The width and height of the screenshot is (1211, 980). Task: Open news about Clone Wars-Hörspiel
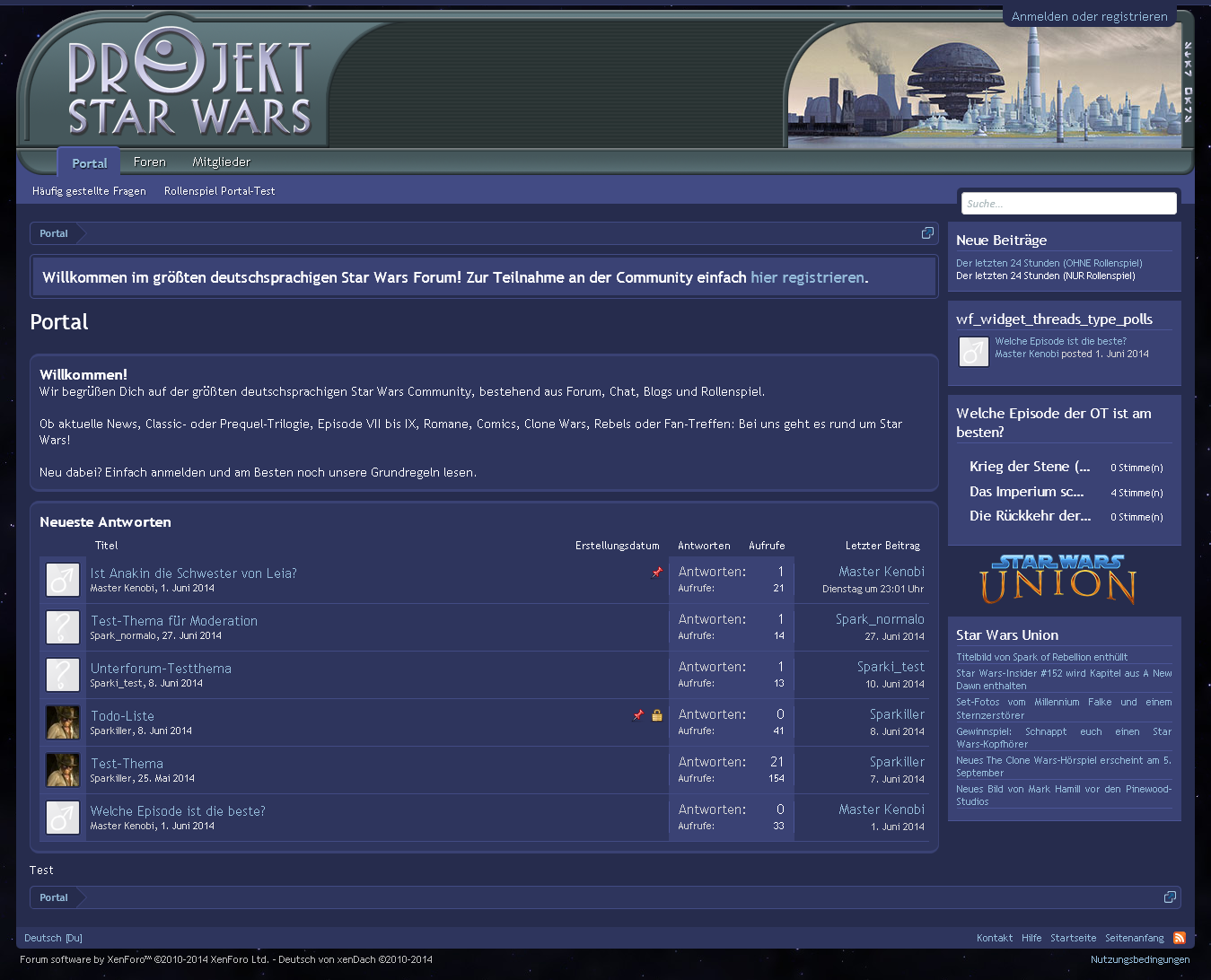[x=1064, y=766]
